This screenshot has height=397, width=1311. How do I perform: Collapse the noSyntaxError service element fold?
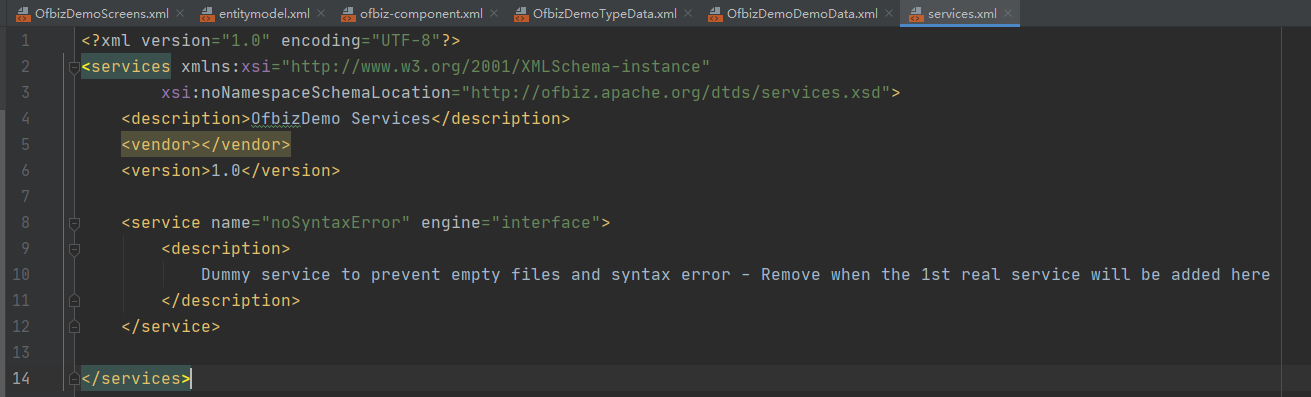pyautogui.click(x=74, y=222)
